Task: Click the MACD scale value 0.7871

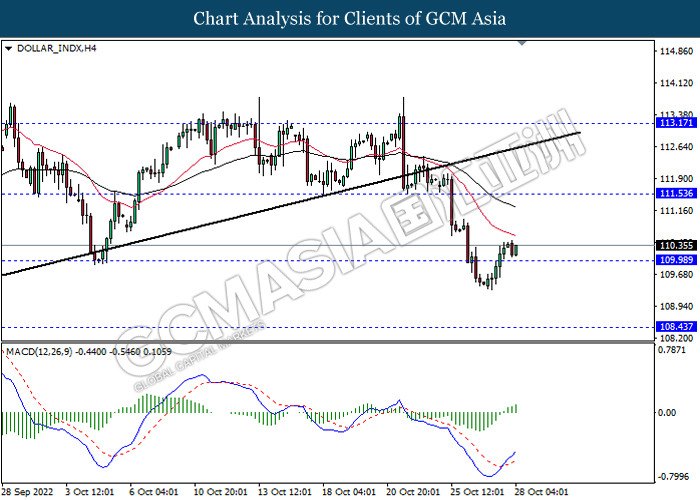Action: [672, 350]
